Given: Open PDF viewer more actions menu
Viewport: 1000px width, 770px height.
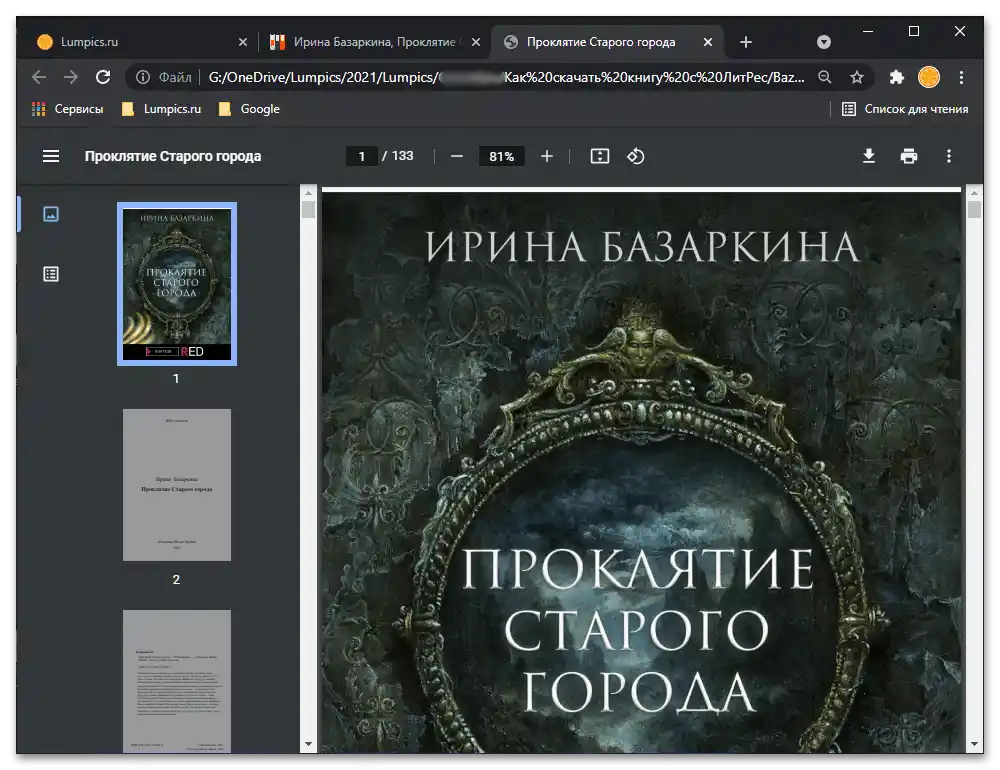Looking at the screenshot, I should pyautogui.click(x=949, y=156).
